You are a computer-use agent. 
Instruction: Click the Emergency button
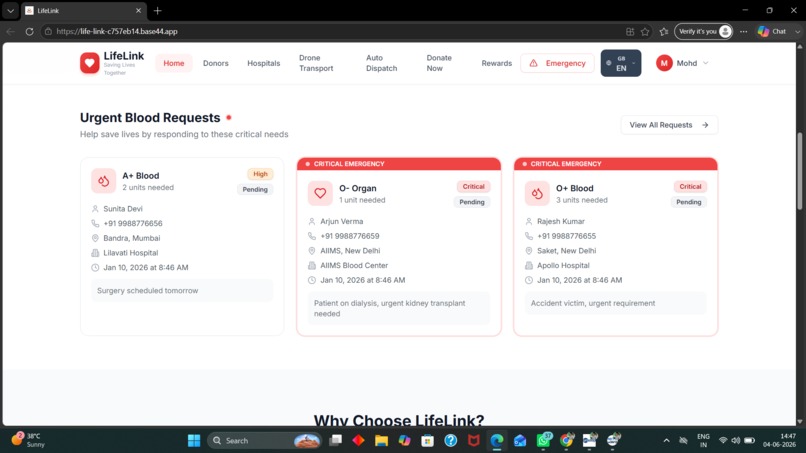point(557,63)
